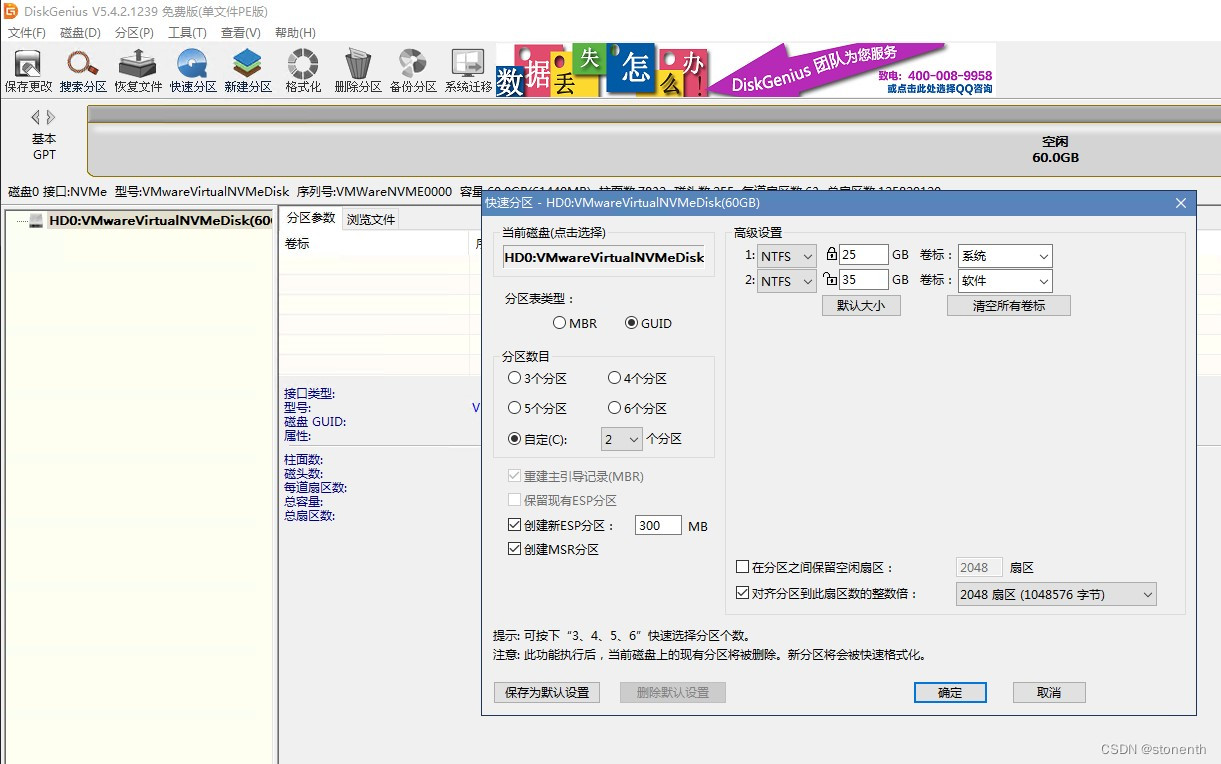Screen dimensions: 1221x764
Task: Toggle unlock icon for partition 2 size
Action: click(x=830, y=280)
